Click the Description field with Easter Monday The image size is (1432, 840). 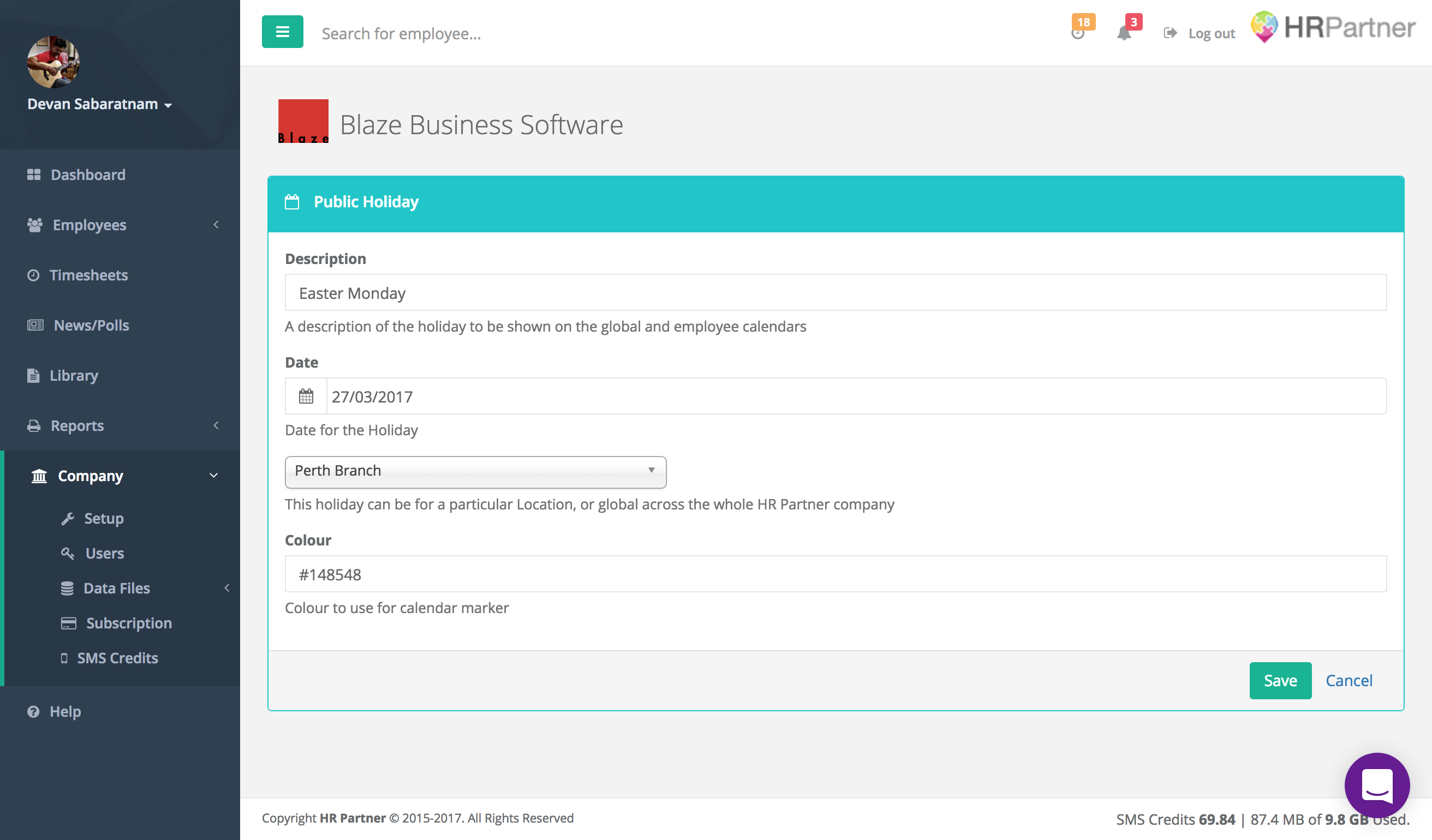coord(835,292)
